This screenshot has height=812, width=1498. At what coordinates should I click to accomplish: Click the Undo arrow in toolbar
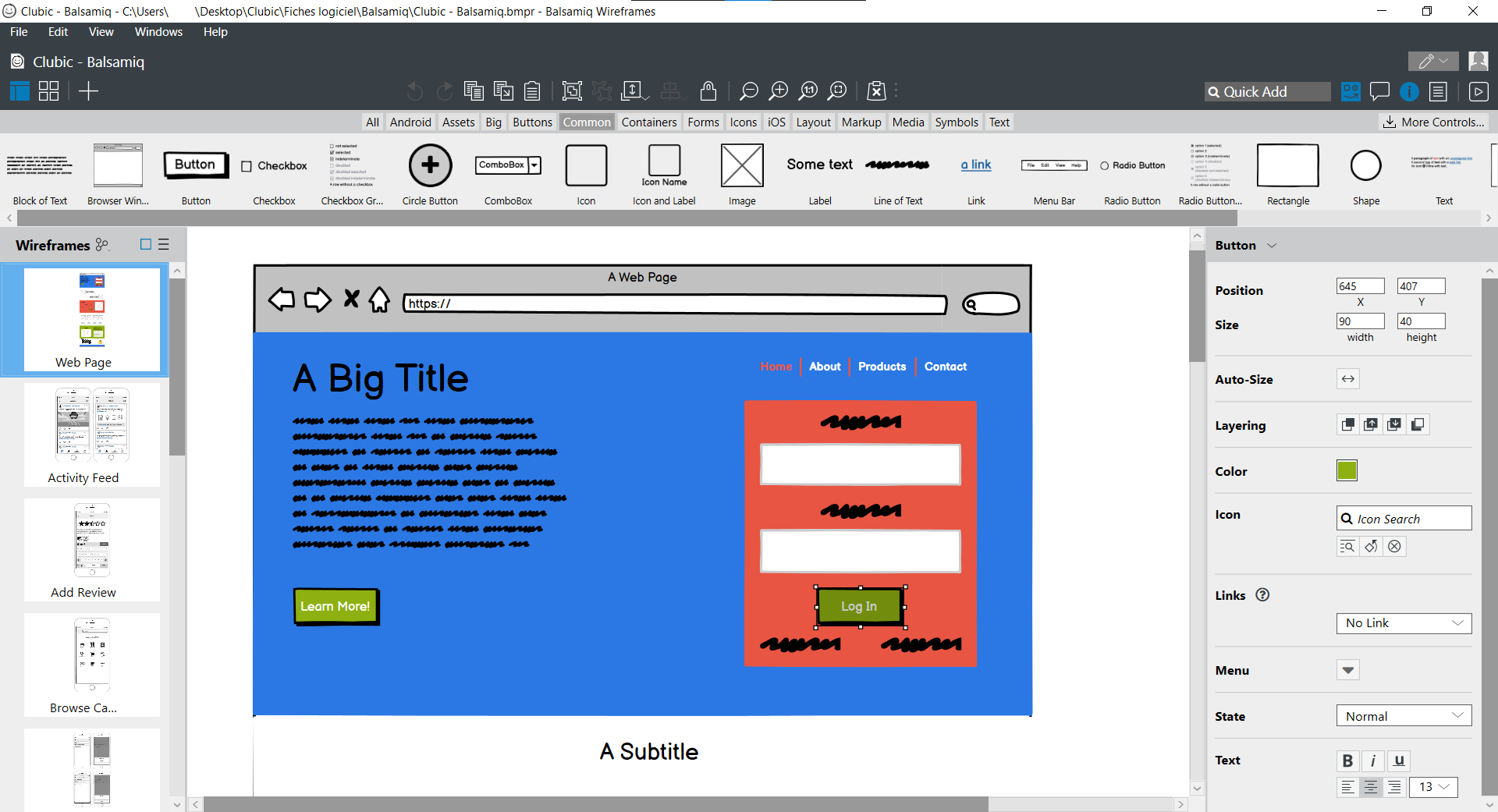pyautogui.click(x=415, y=91)
